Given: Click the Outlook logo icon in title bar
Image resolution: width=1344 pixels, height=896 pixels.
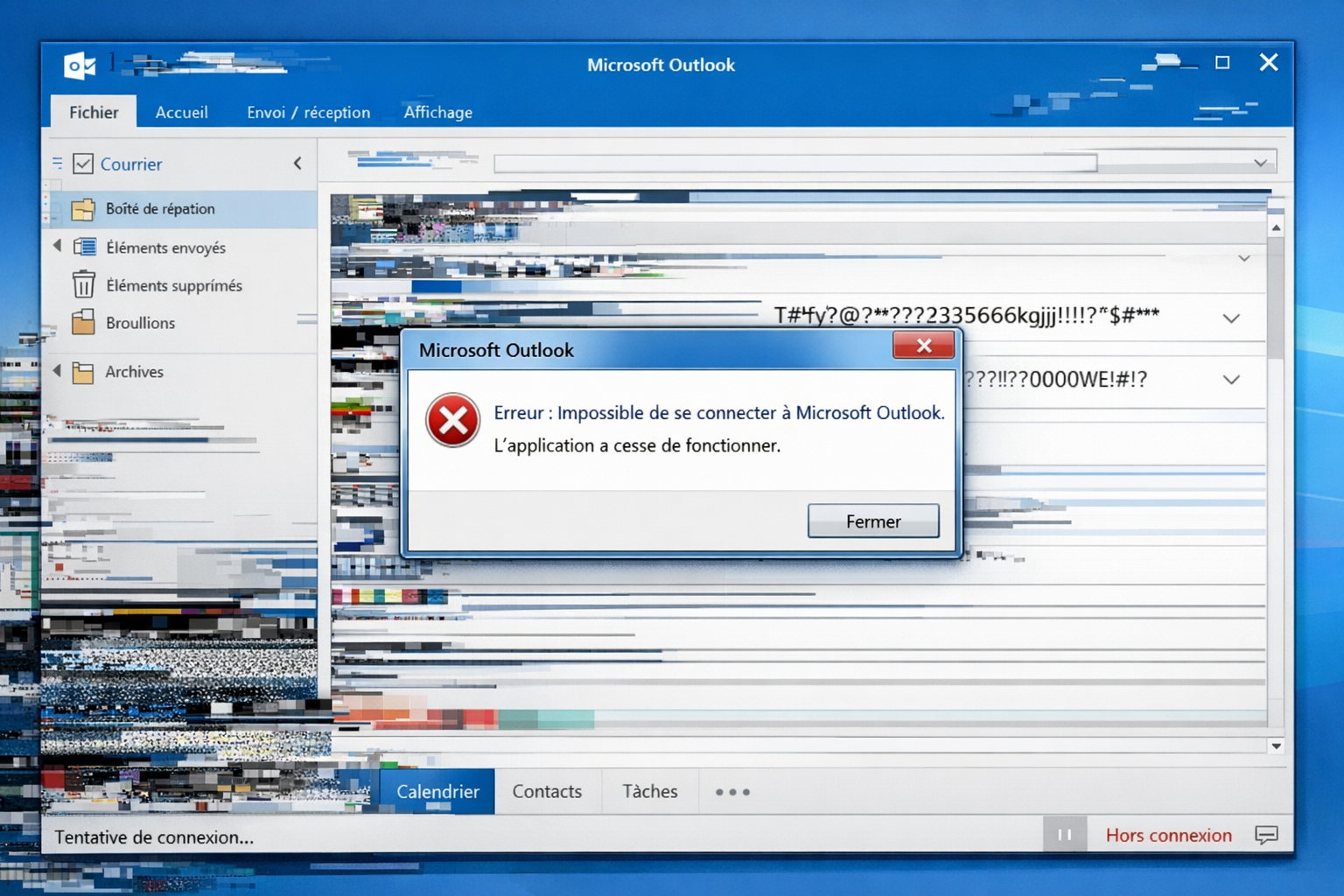Looking at the screenshot, I should click(x=80, y=66).
